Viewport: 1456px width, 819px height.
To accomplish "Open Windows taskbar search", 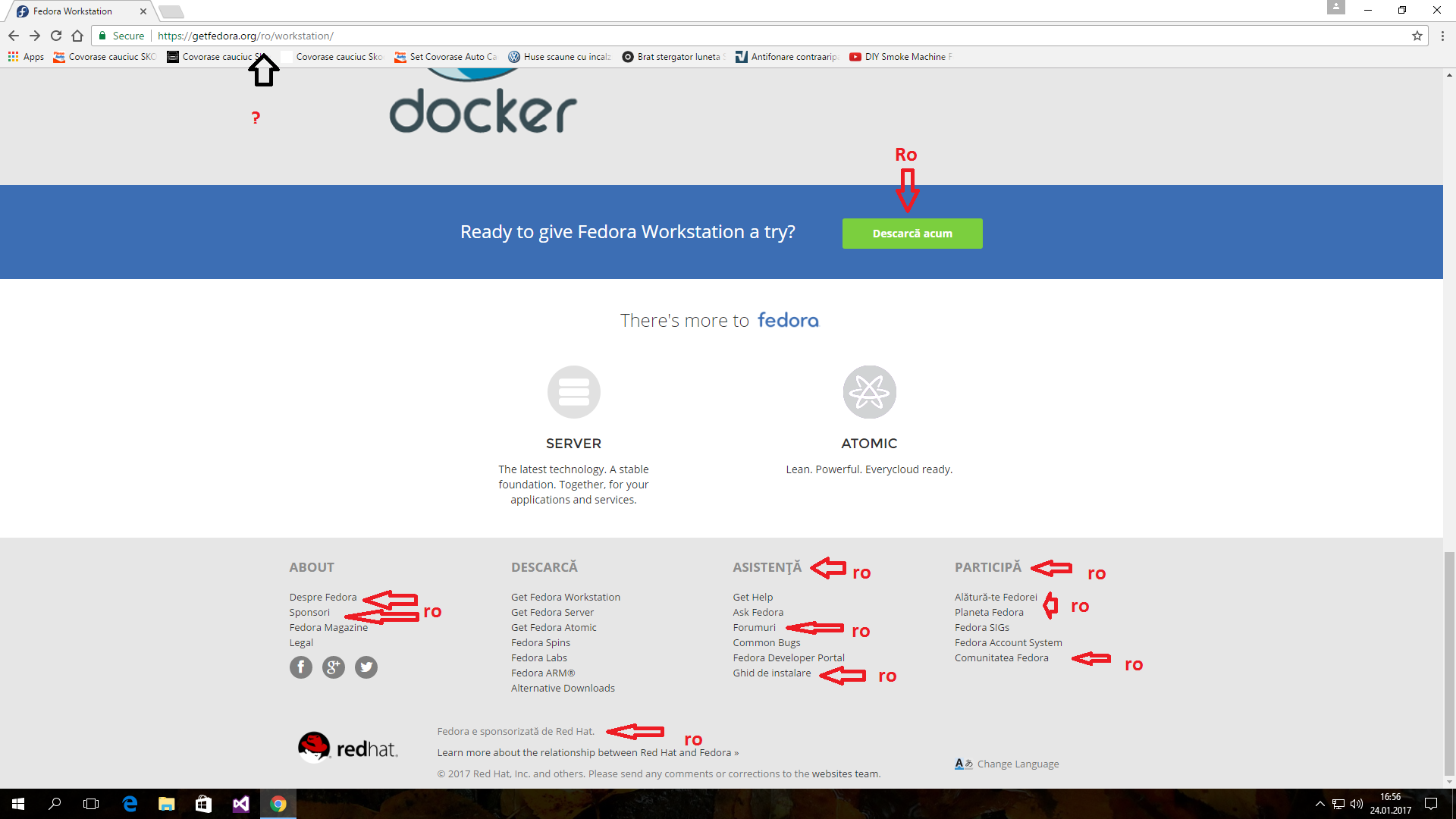I will [x=55, y=804].
